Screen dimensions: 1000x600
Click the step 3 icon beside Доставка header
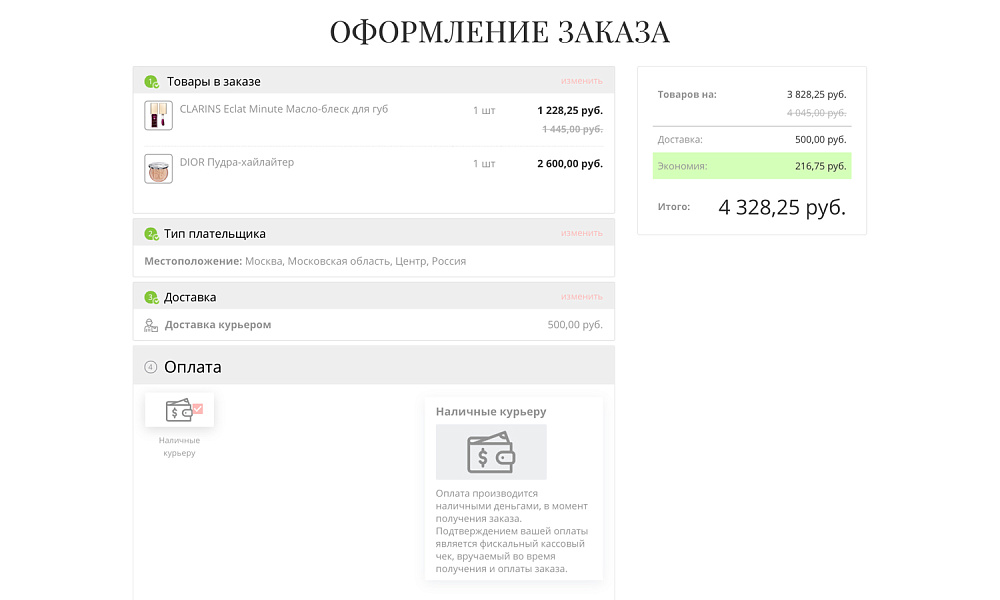coord(151,298)
